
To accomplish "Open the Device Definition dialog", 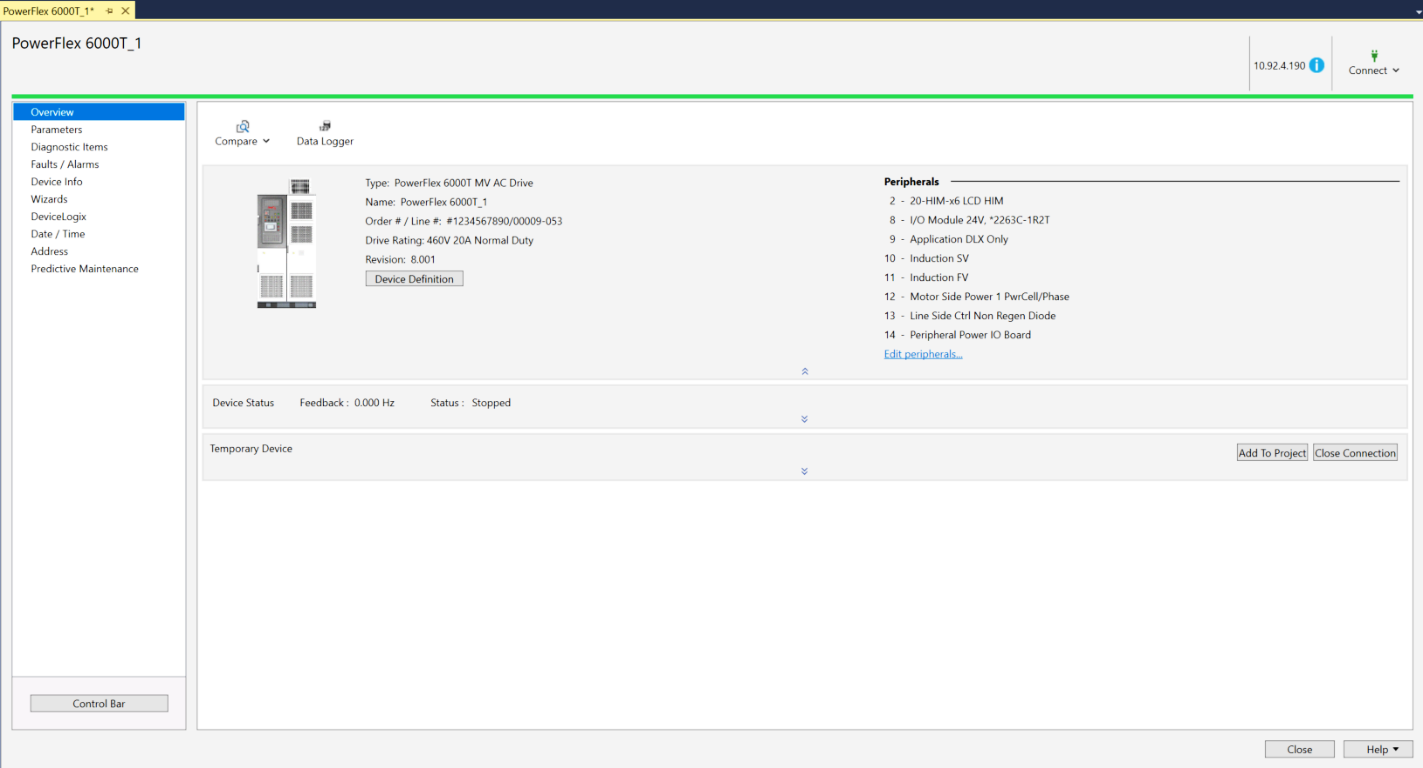I will tap(413, 278).
